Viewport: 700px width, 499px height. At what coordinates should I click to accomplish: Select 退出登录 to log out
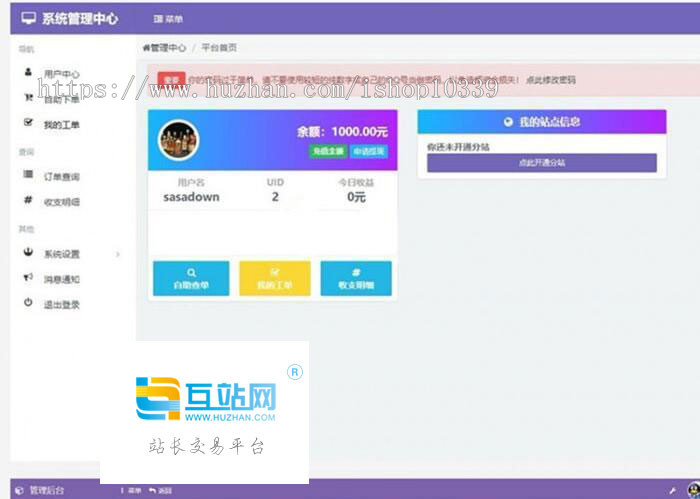point(62,305)
